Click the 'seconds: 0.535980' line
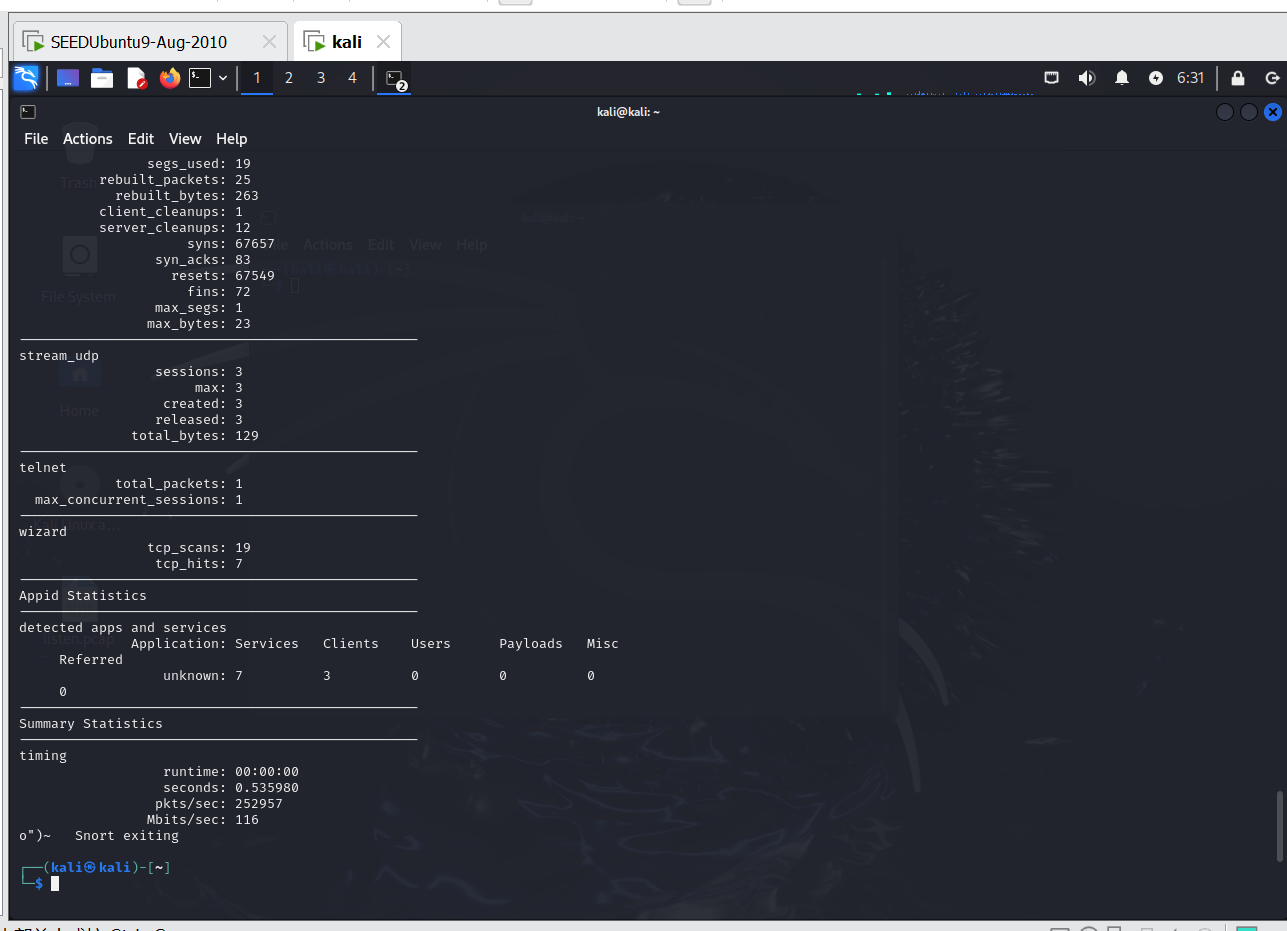This screenshot has height=931, width=1287. (231, 788)
